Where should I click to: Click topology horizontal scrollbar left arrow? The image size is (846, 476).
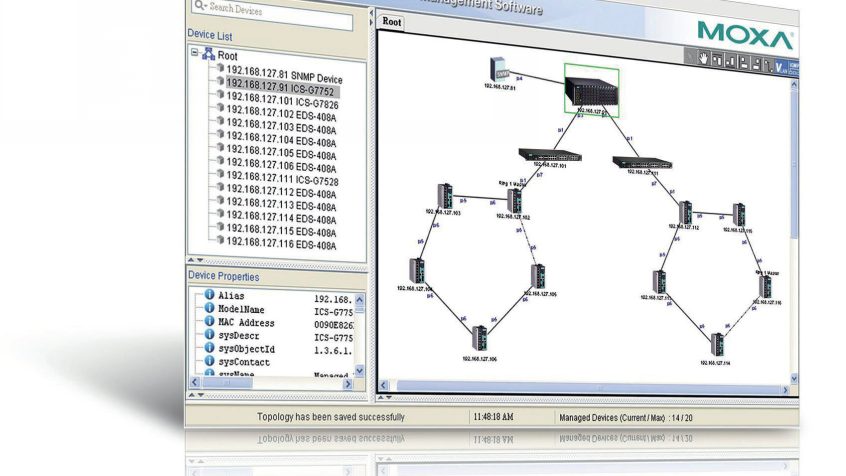(384, 385)
